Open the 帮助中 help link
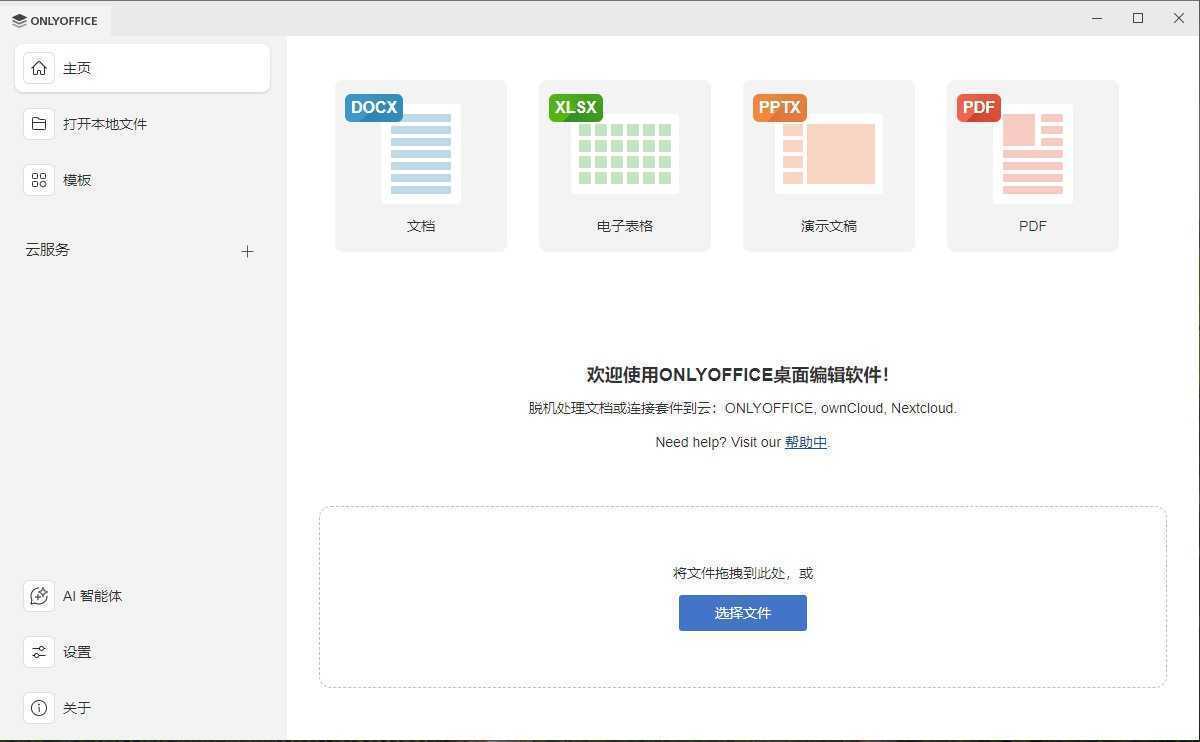This screenshot has height=742, width=1200. [806, 442]
